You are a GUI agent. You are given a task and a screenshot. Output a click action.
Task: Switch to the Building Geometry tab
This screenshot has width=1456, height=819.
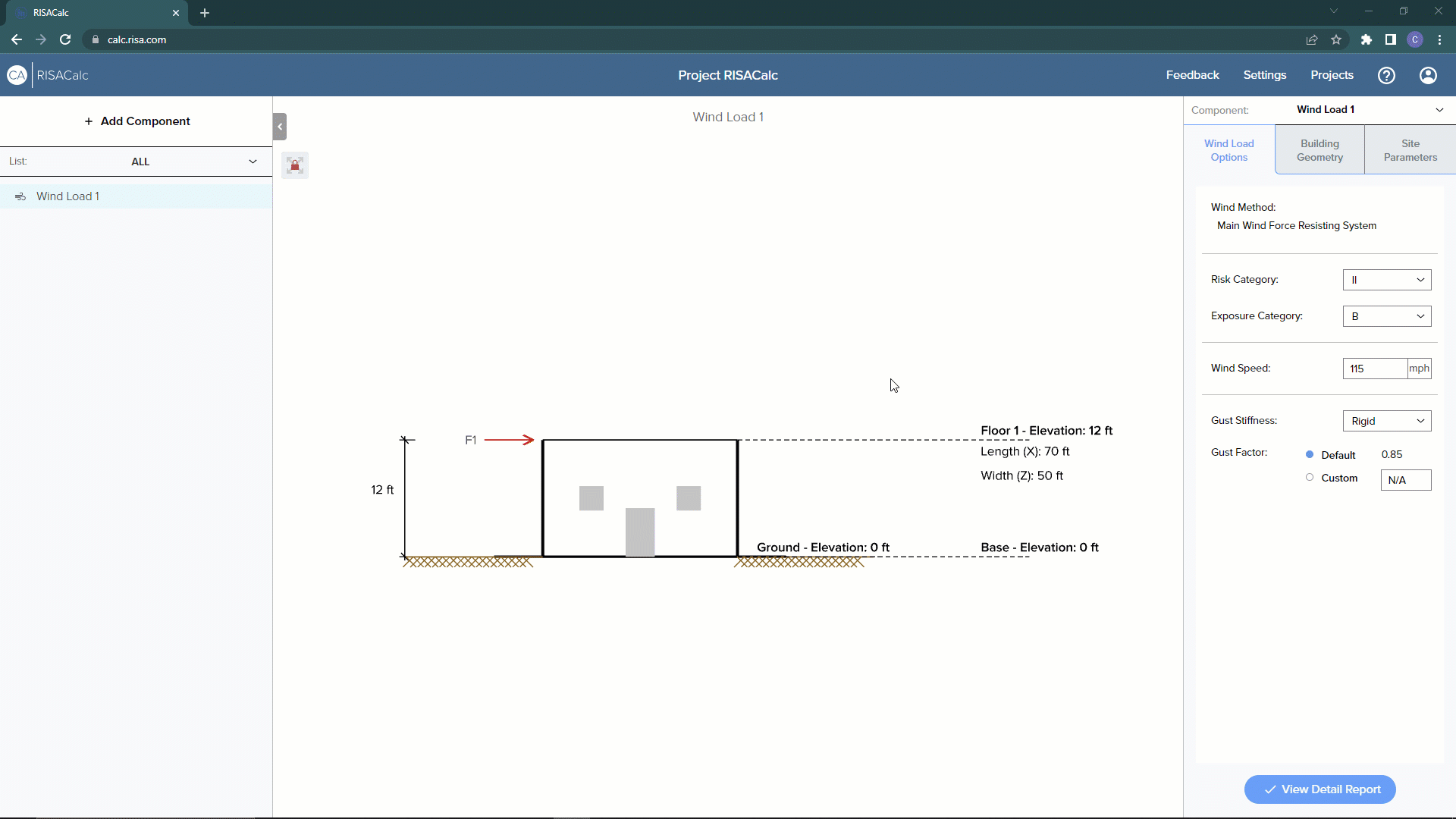click(x=1319, y=149)
